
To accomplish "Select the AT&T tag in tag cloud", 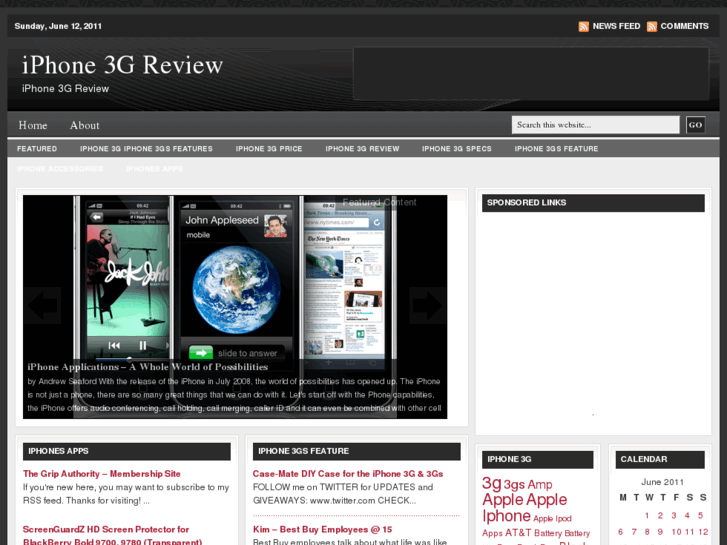I will pos(518,533).
